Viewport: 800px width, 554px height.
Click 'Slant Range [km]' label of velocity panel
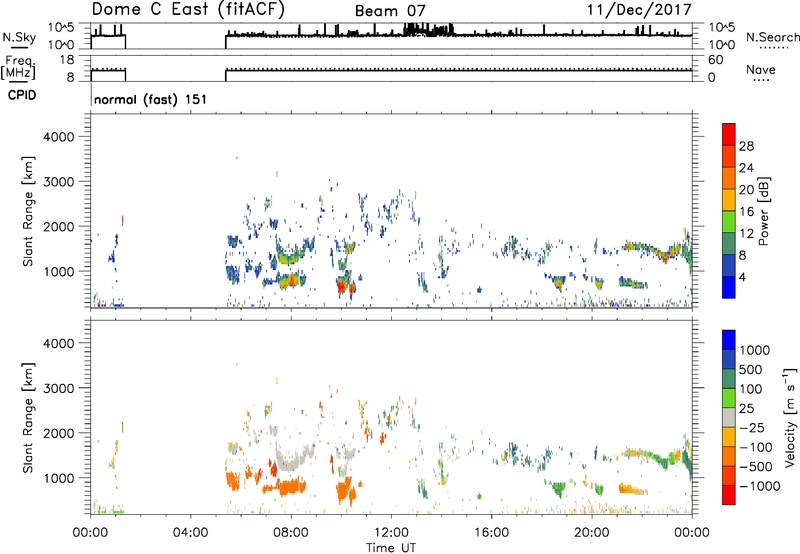click(x=28, y=418)
